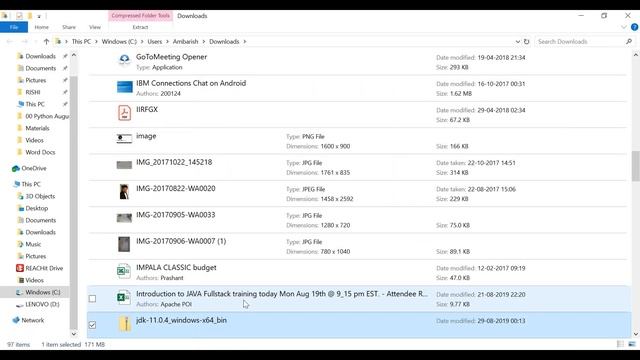
Task: Open the Help question mark icon
Action: (634, 27)
